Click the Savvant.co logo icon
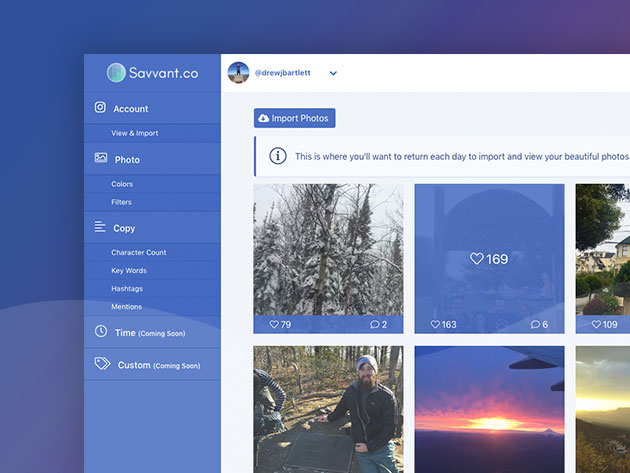Image resolution: width=630 pixels, height=473 pixels. [x=117, y=73]
